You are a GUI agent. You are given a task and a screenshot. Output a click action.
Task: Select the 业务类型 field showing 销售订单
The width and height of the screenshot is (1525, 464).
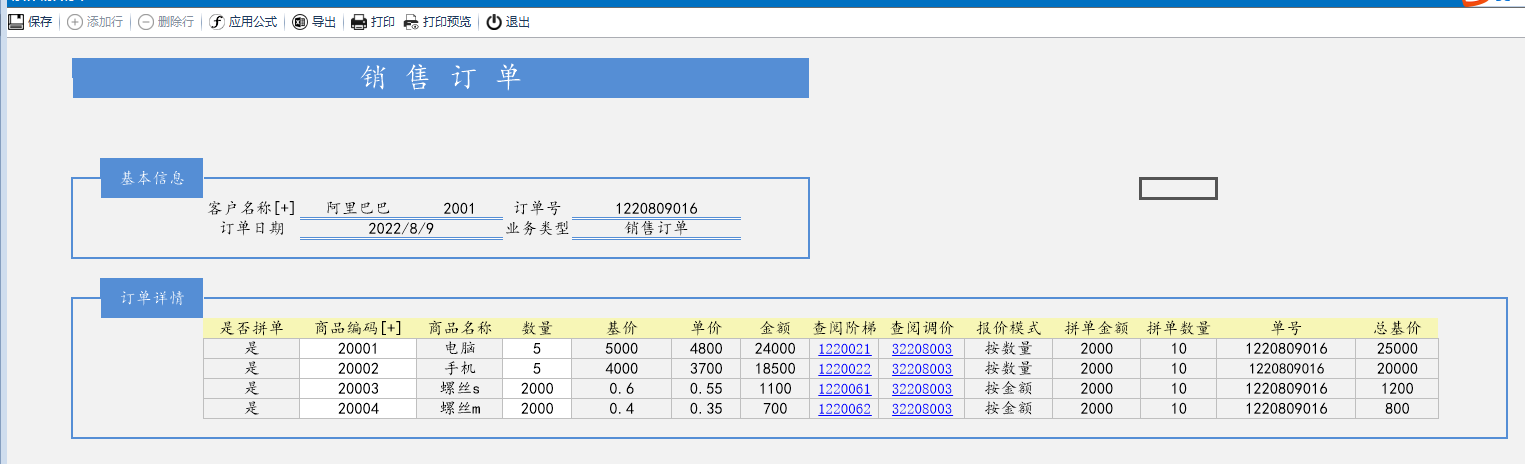656,228
